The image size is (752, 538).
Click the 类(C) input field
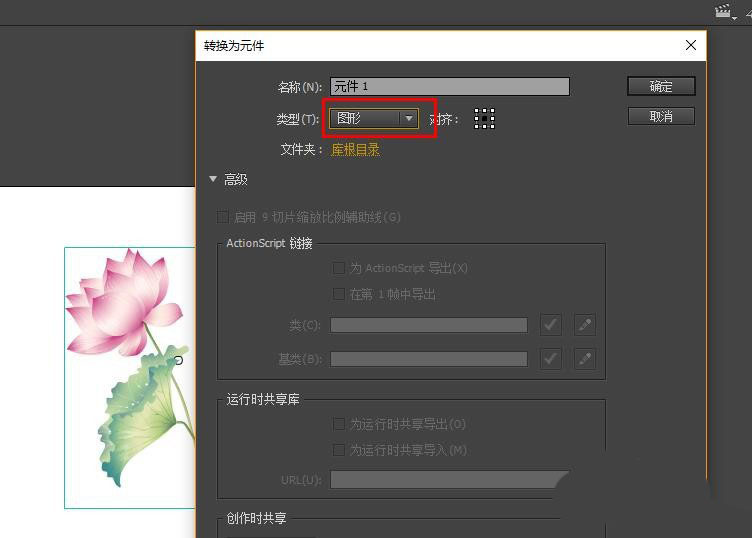pos(429,325)
